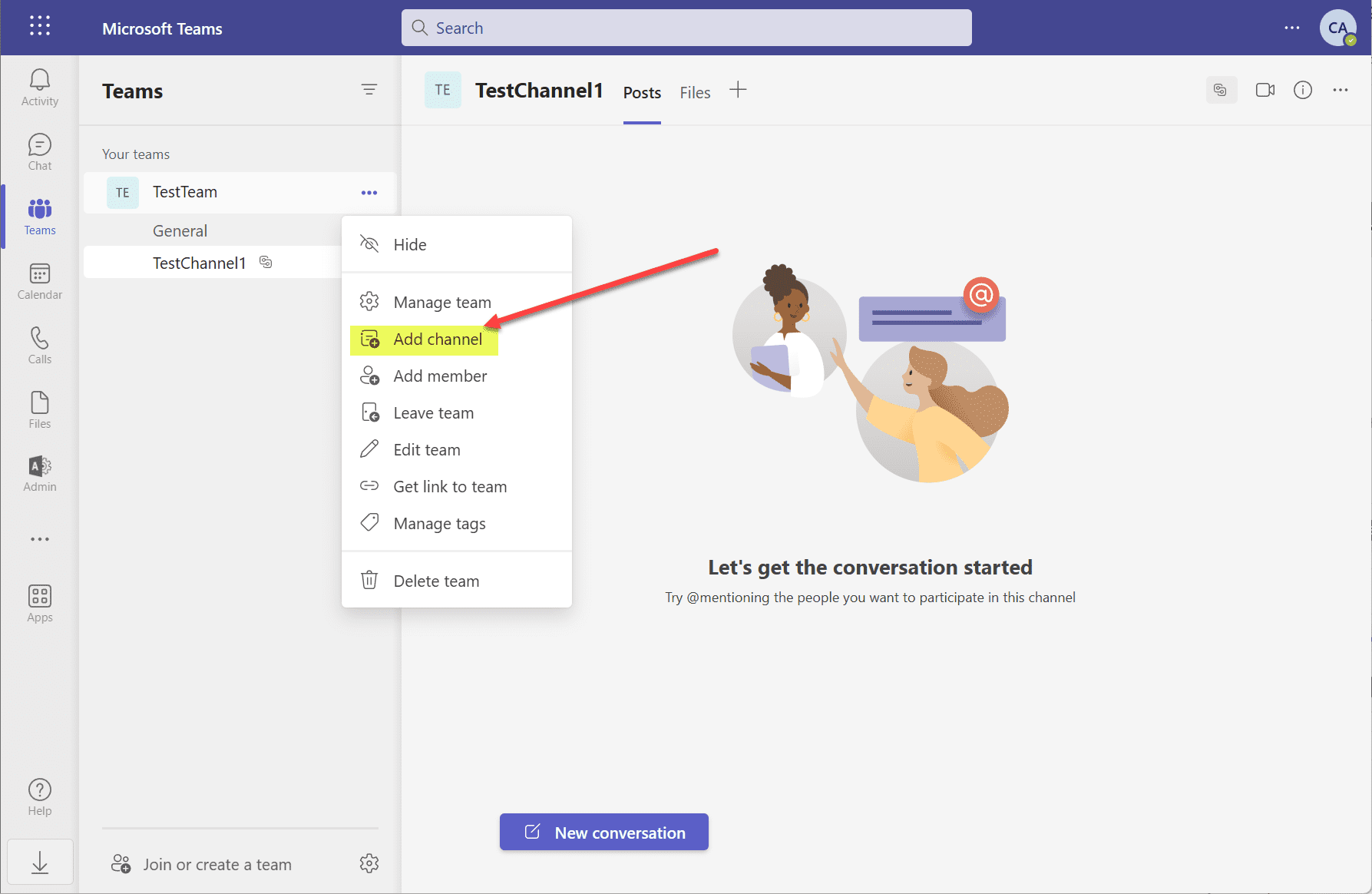Open the CA profile avatar
The width and height of the screenshot is (1372, 894).
pyautogui.click(x=1338, y=28)
